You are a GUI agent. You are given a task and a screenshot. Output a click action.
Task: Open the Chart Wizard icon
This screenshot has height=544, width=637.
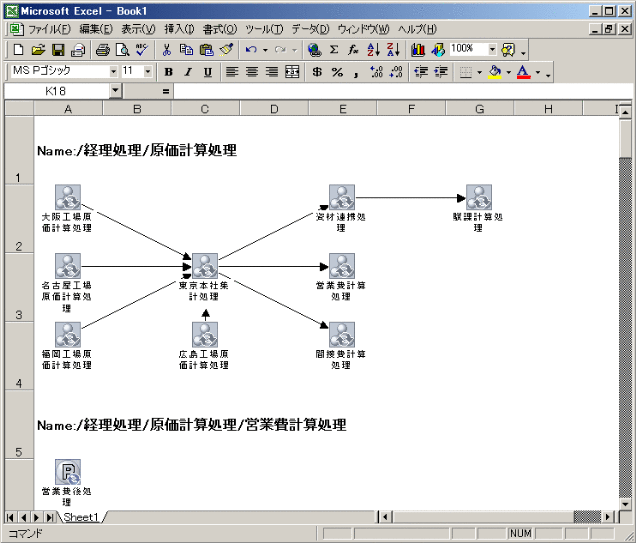(417, 49)
